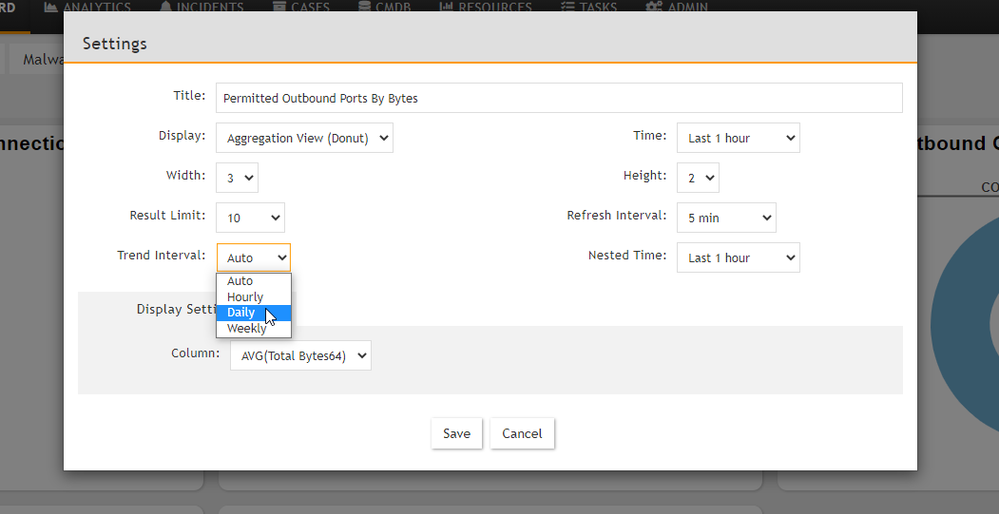The image size is (999, 514).
Task: Open the Display type dropdown
Action: tap(304, 138)
